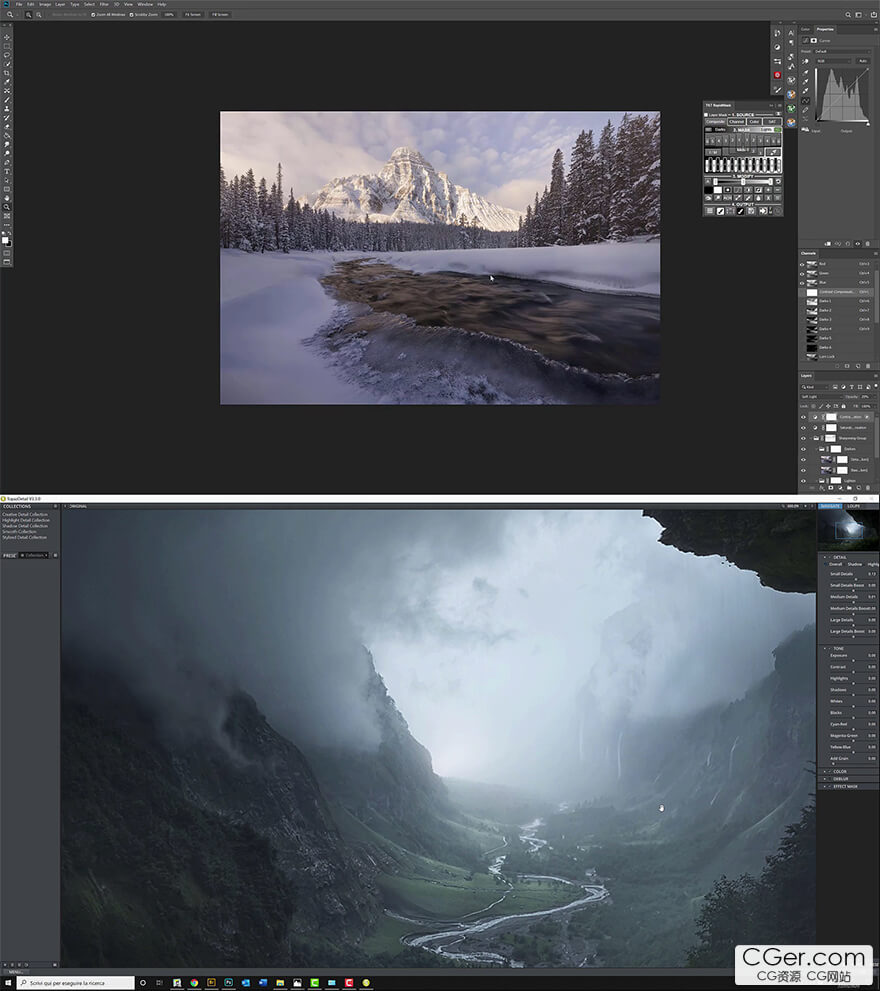Click the foreground color swatch in Photoshop toolbar
The width and height of the screenshot is (880, 991).
point(5,240)
